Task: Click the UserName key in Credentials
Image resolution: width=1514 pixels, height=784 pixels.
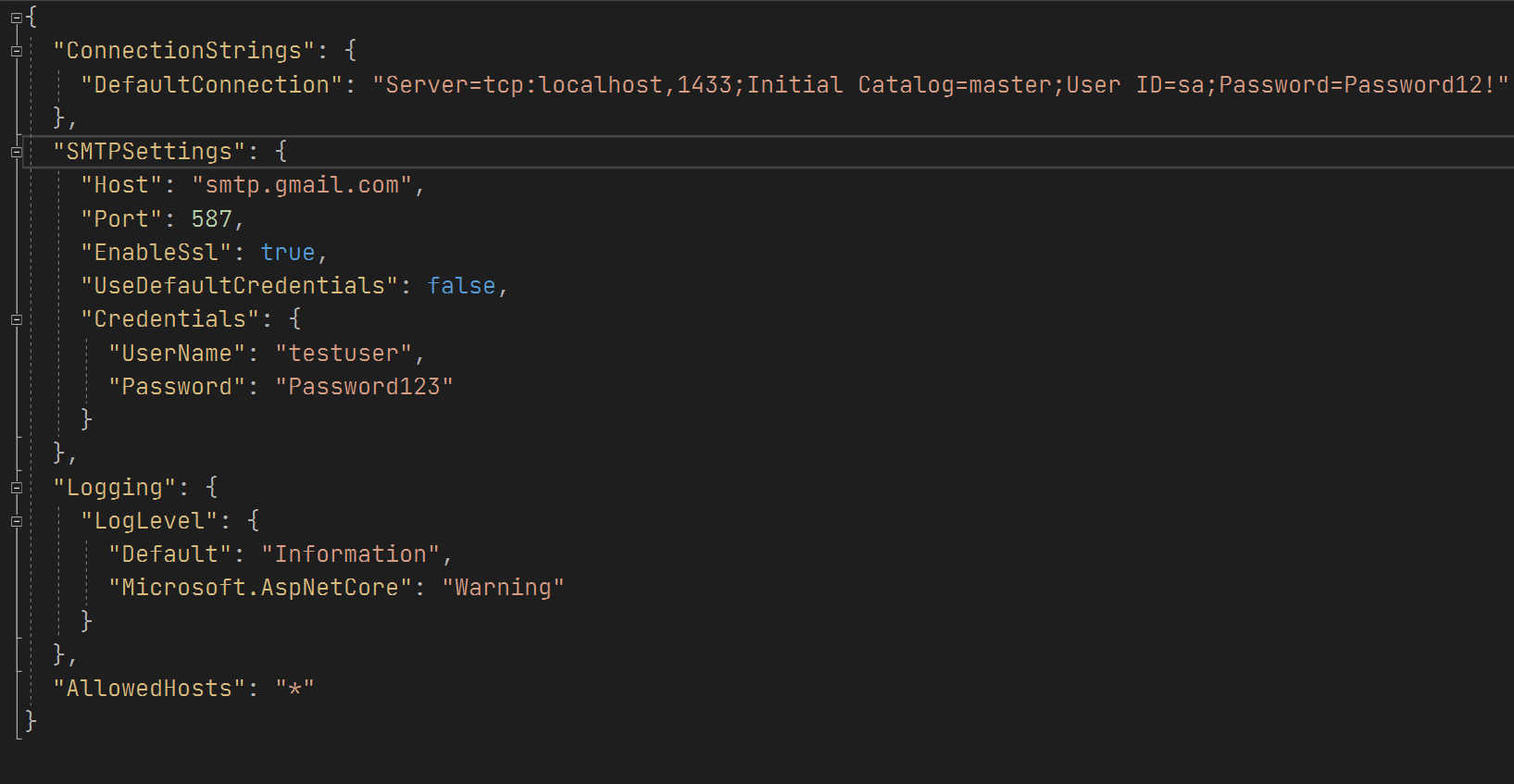Action: [x=177, y=354]
